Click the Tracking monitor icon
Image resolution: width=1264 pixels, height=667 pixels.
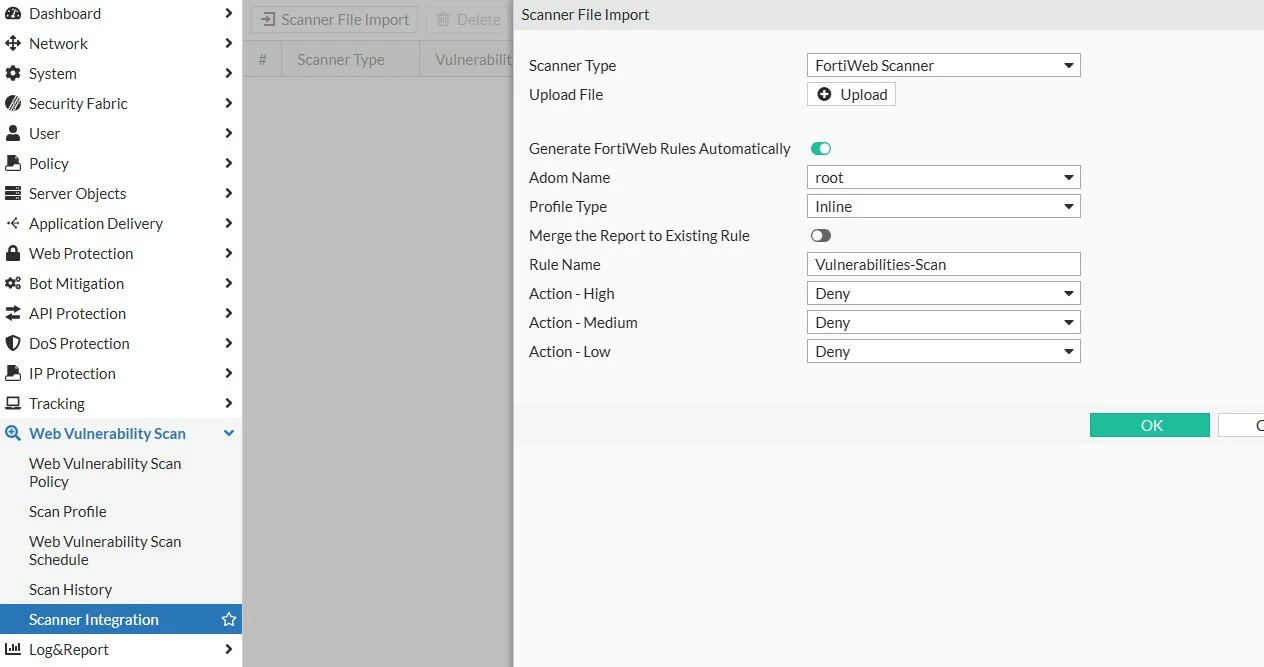(13, 404)
